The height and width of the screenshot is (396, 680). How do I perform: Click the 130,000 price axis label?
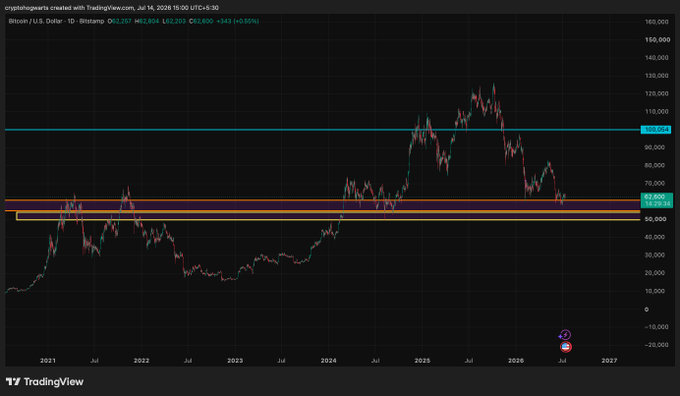[x=656, y=75]
